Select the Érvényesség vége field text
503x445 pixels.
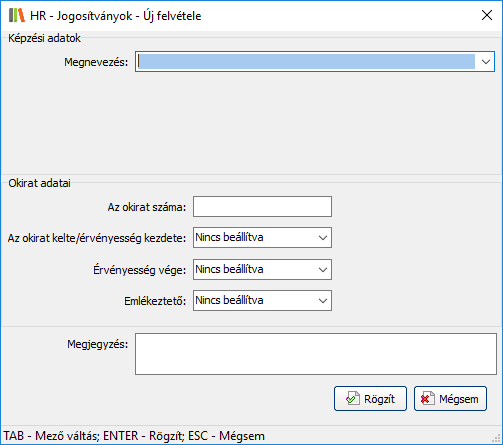pos(229,269)
